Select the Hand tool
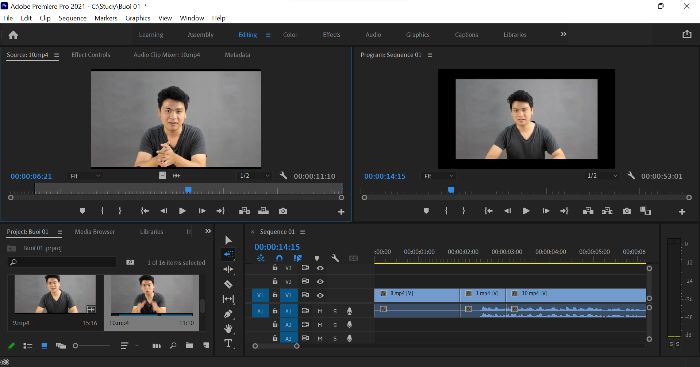Viewport: 700px width, 367px height. tap(228, 329)
